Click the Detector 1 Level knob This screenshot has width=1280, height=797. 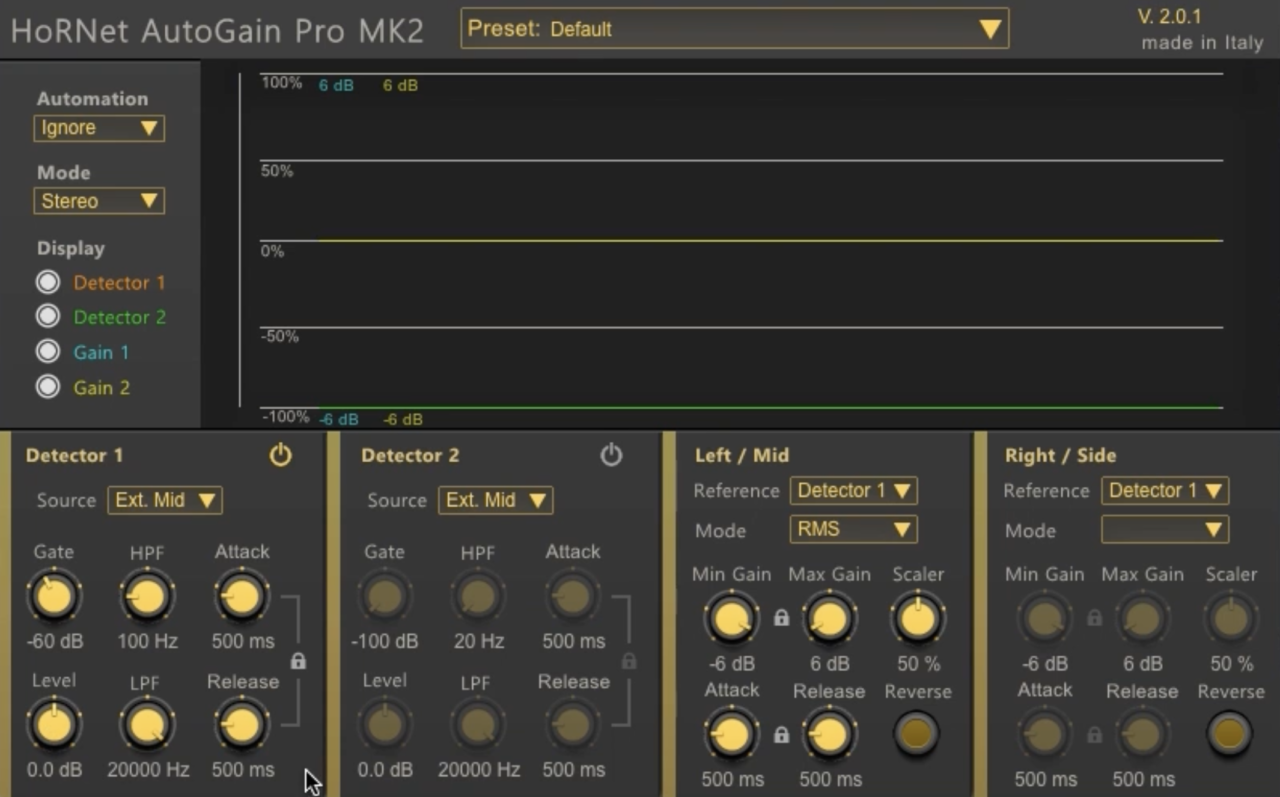point(54,725)
